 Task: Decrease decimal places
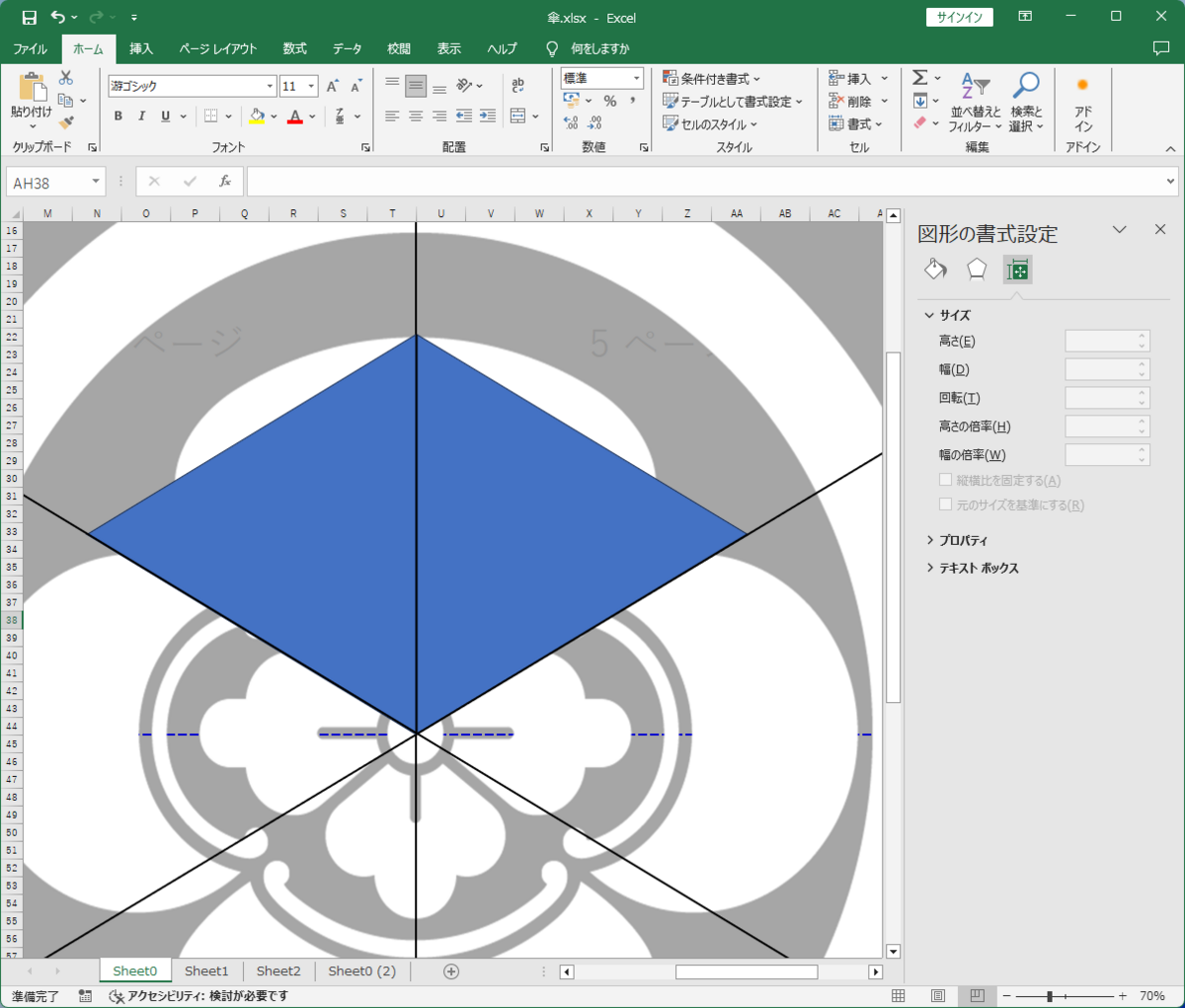pyautogui.click(x=594, y=123)
